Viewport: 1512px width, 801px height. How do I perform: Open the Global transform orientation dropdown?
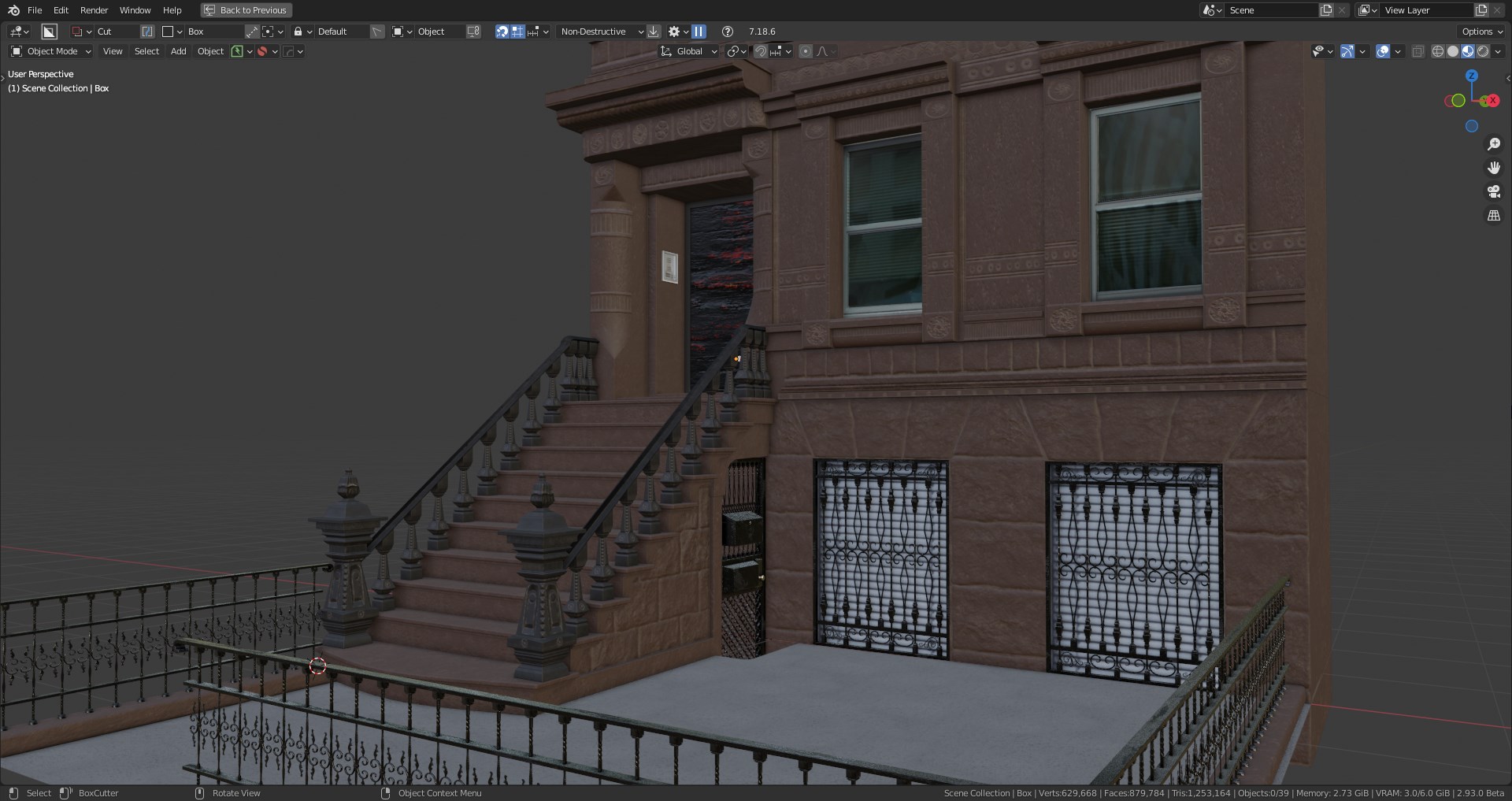pos(689,51)
